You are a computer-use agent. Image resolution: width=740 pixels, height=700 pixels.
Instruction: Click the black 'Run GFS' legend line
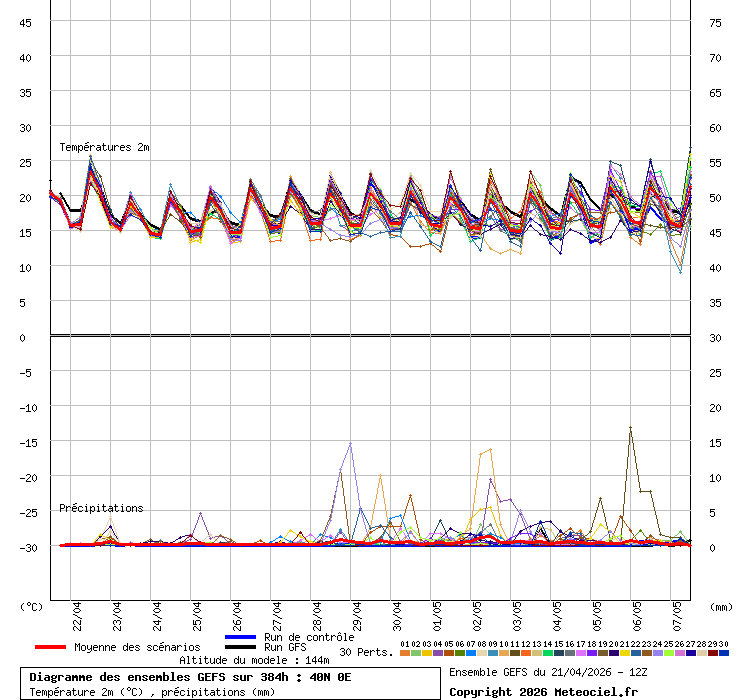(x=241, y=647)
